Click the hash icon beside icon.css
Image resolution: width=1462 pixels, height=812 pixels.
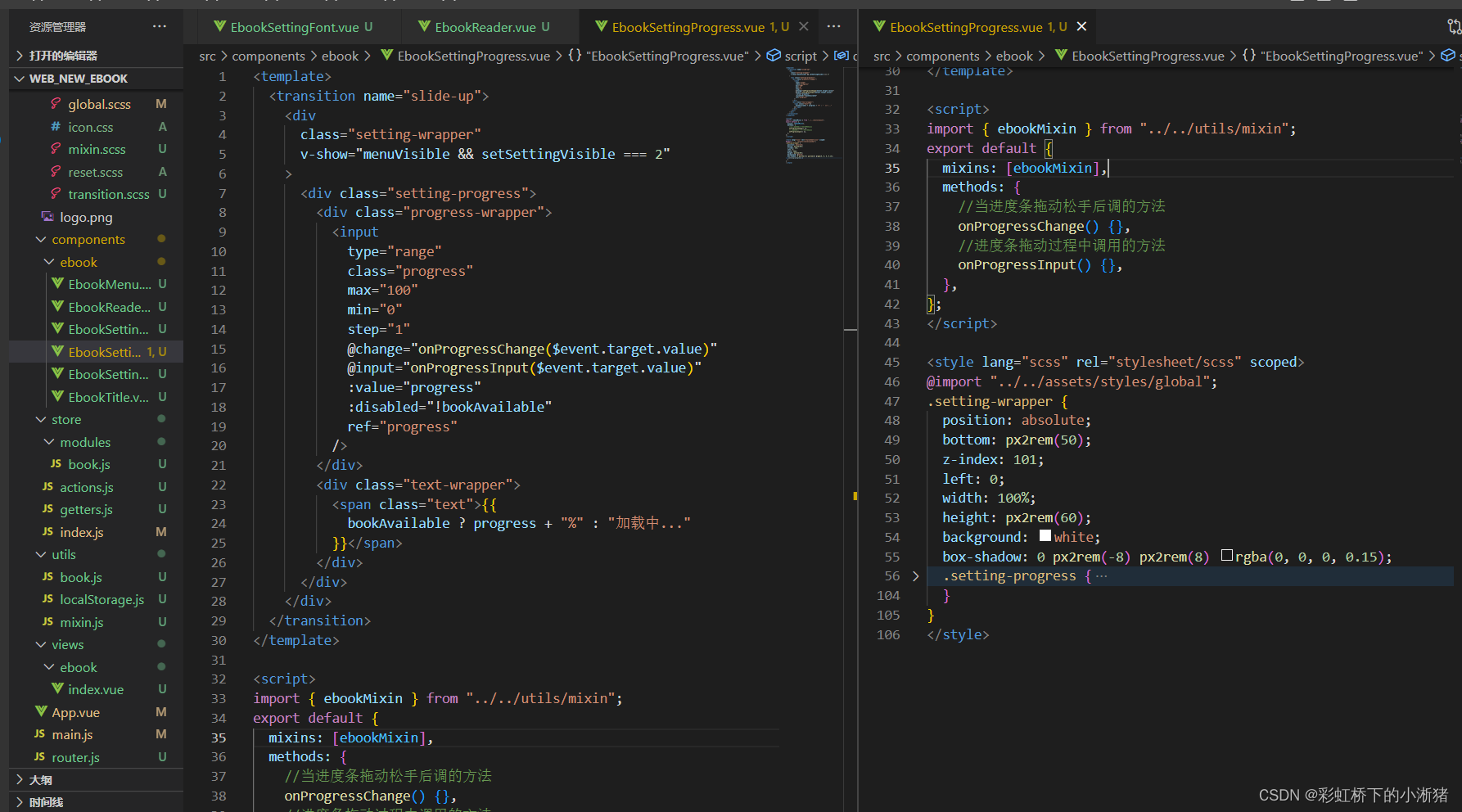click(56, 127)
